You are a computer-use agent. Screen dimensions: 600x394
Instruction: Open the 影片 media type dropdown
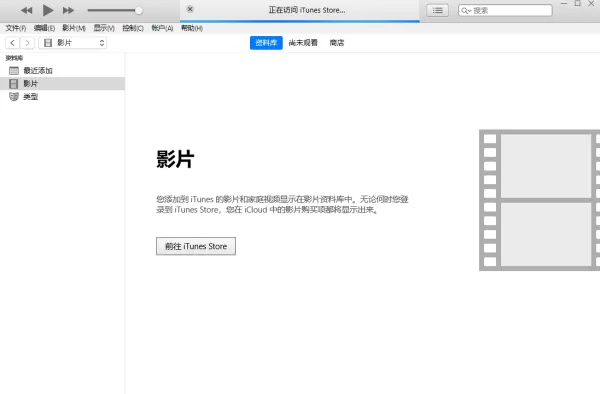tap(73, 43)
